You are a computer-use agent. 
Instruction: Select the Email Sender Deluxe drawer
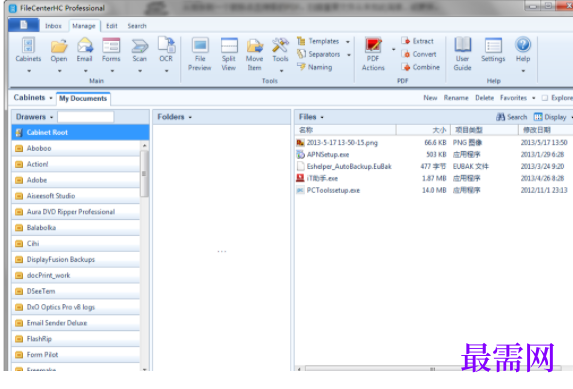click(x=76, y=323)
